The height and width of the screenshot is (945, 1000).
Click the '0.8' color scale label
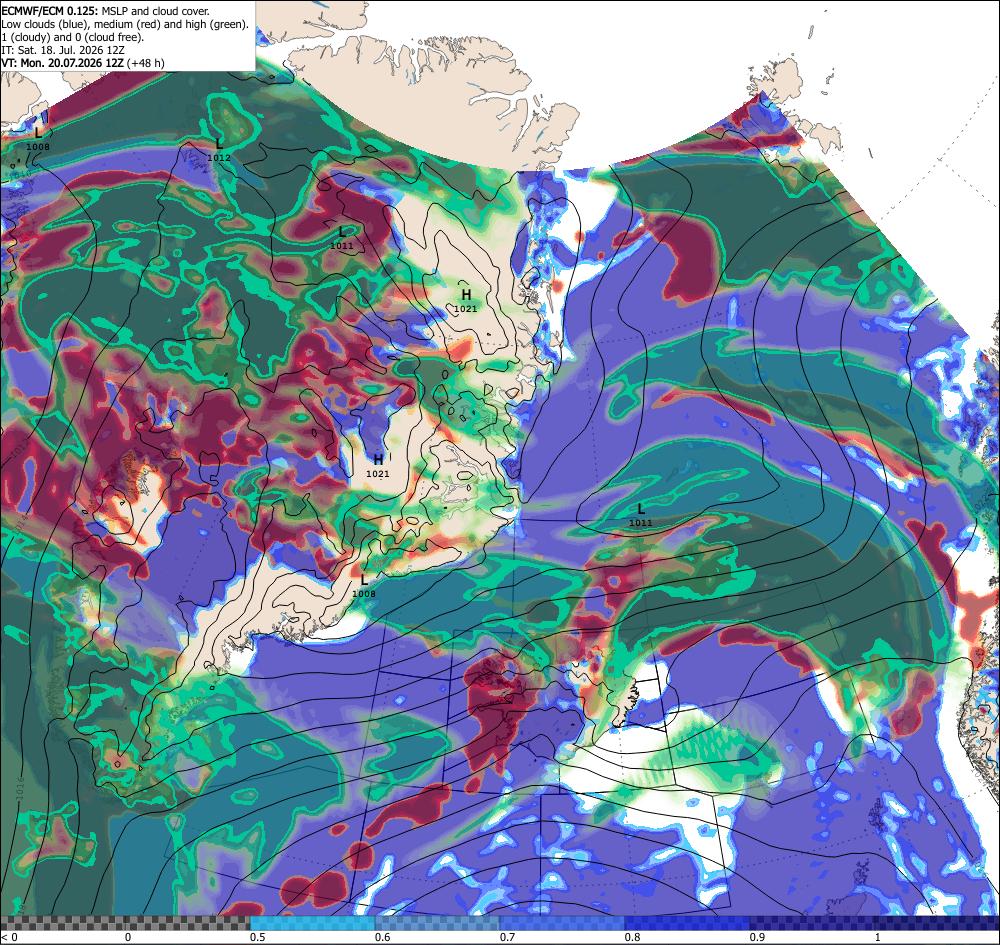tap(632, 937)
